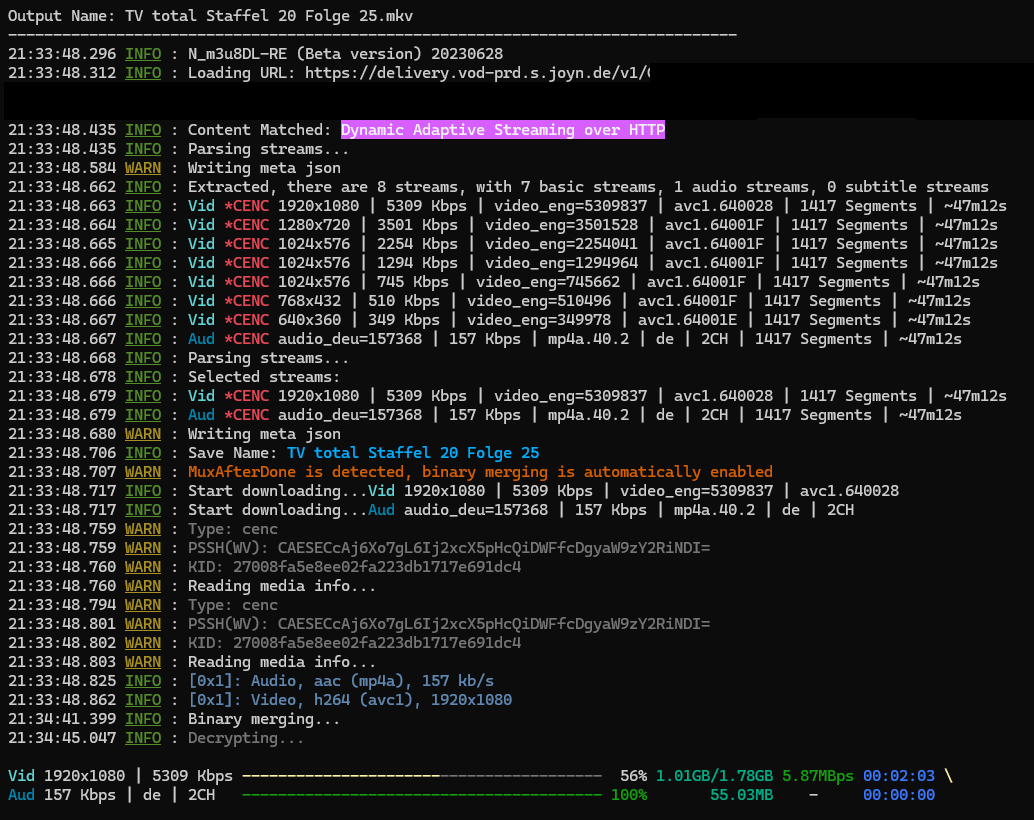1034x820 pixels.
Task: Click the 1.01GB/1.78GB download size
Action: pyautogui.click(x=714, y=776)
